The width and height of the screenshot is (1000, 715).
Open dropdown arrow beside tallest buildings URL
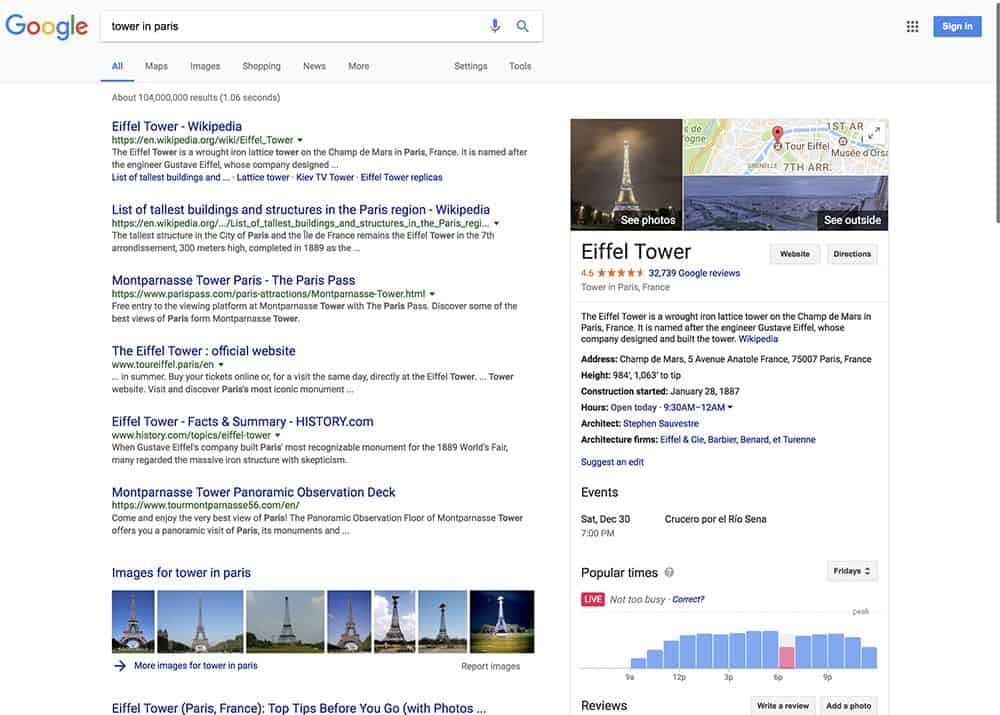(x=496, y=223)
